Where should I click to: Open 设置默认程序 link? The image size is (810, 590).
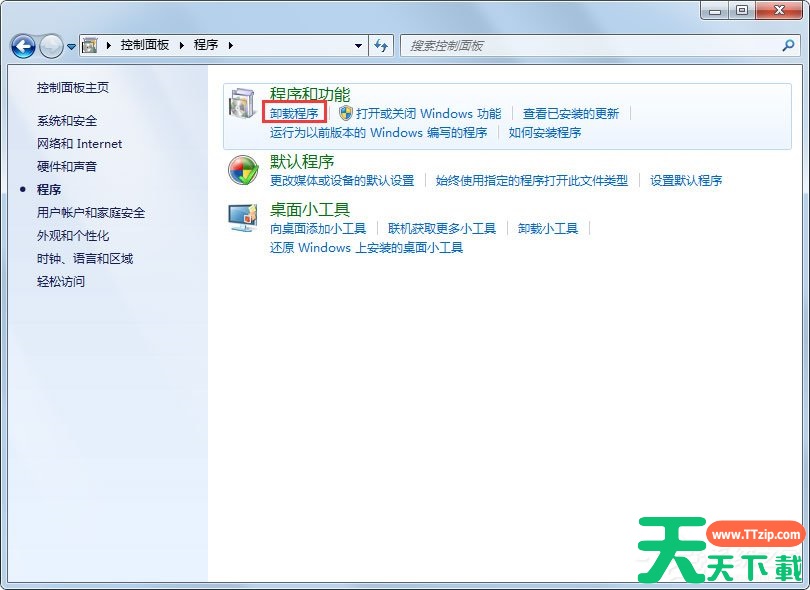coord(686,180)
